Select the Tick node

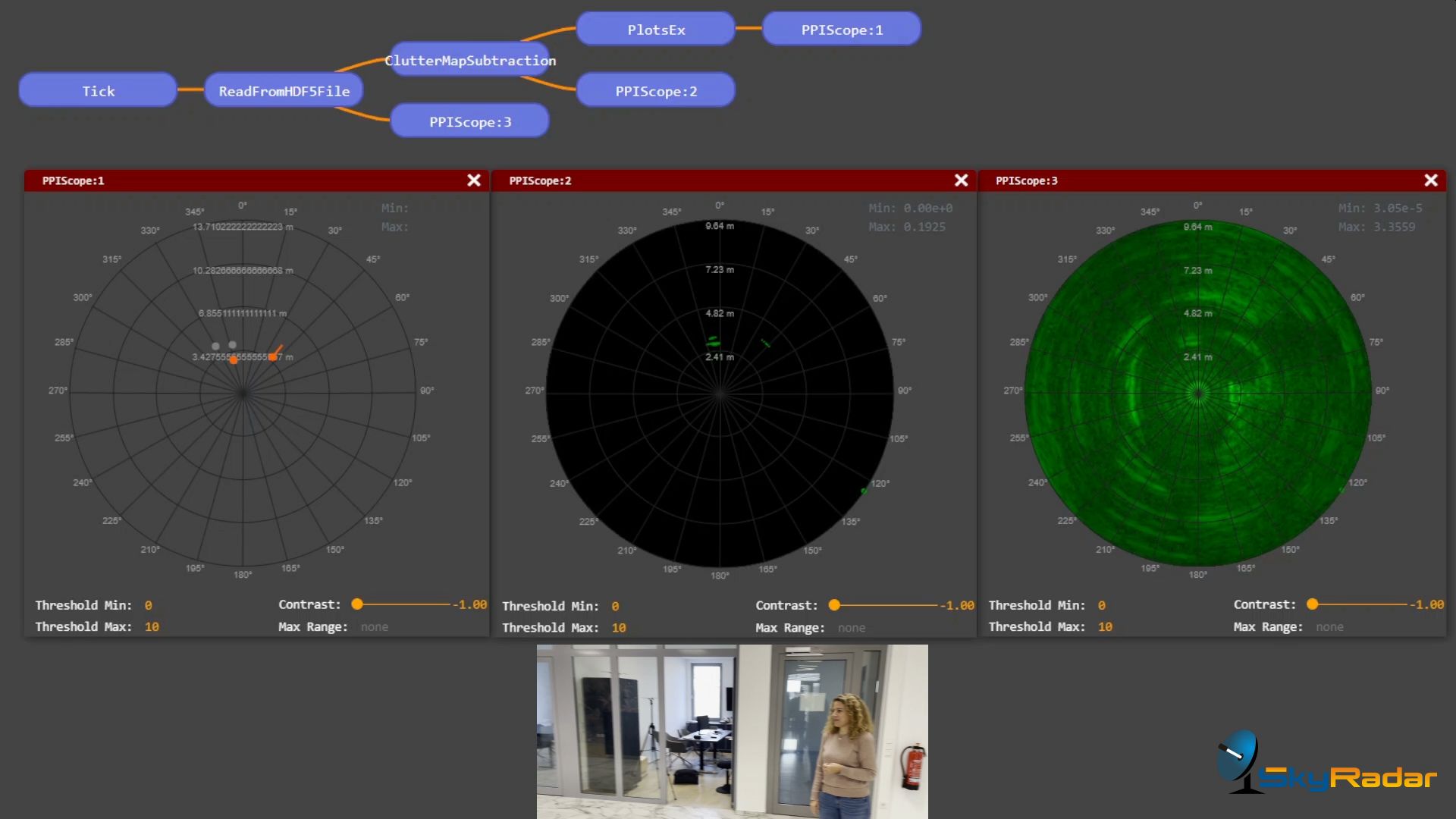(97, 90)
